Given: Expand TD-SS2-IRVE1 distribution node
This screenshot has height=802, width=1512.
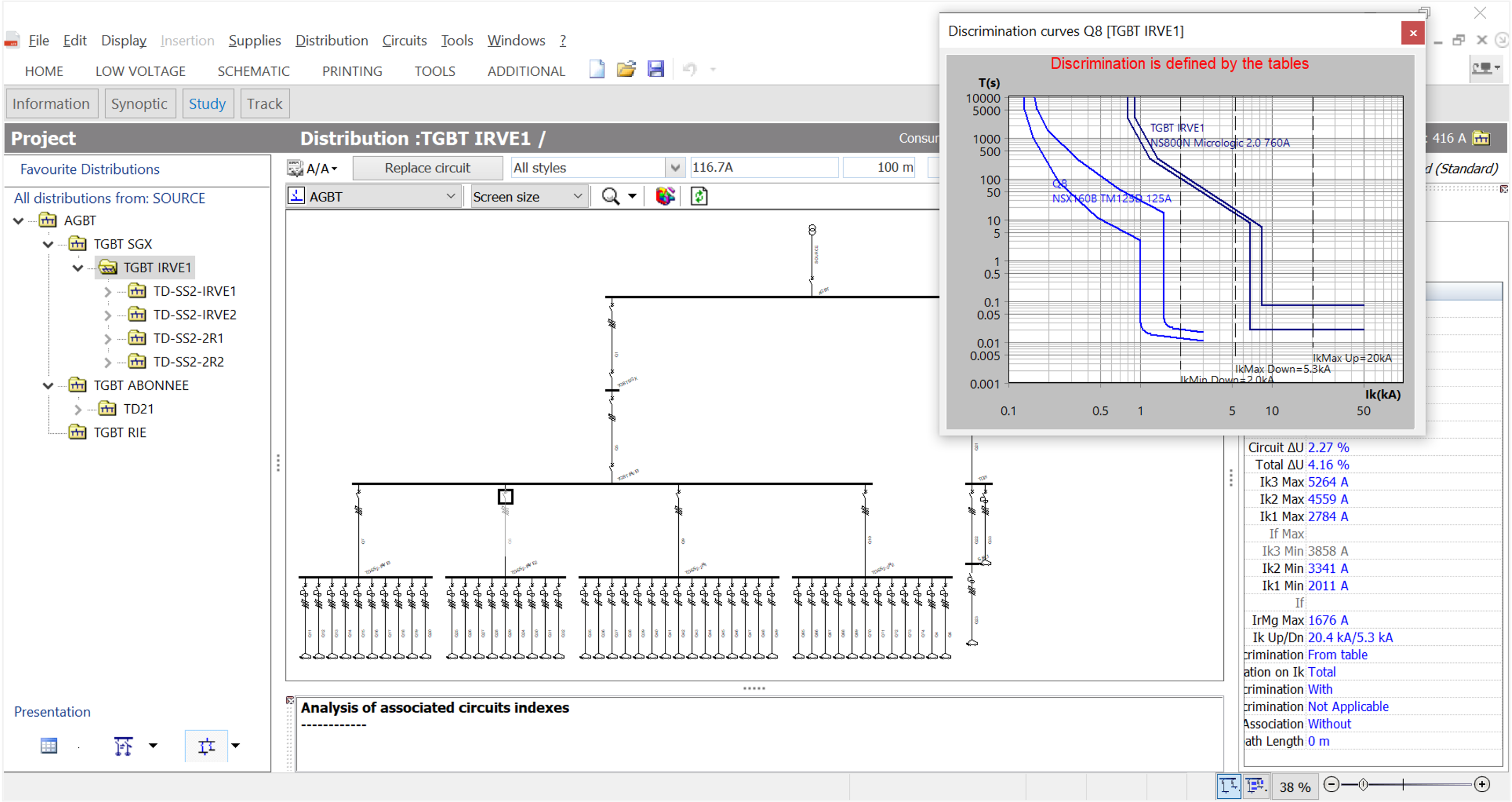Looking at the screenshot, I should coord(108,291).
